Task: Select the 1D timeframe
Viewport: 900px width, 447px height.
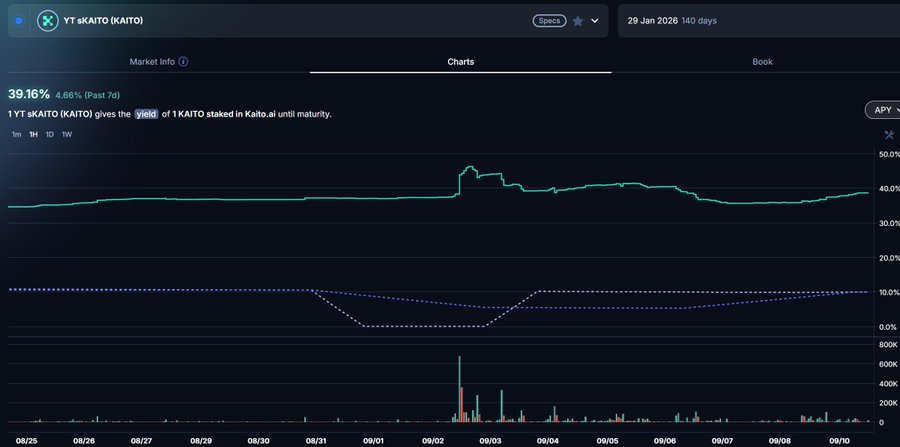Action: [50, 134]
